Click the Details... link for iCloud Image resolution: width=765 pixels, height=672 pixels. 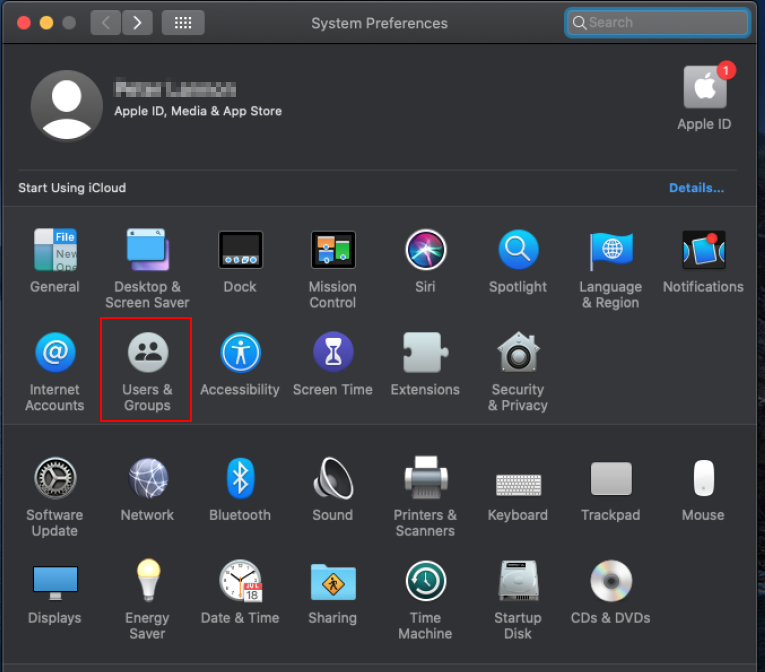(x=696, y=188)
